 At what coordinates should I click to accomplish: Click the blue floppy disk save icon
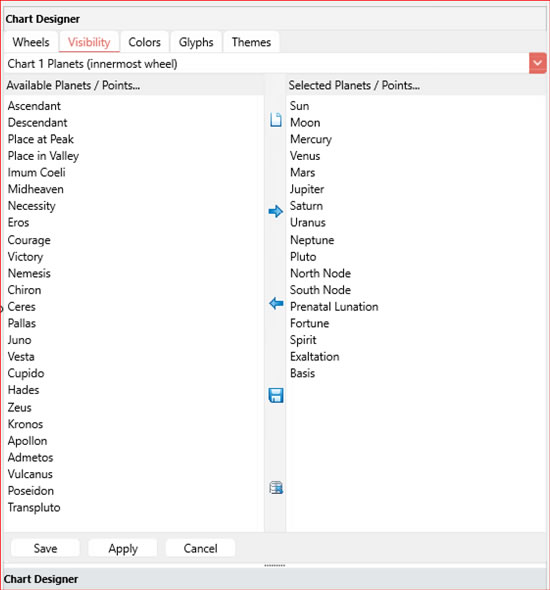tap(276, 396)
